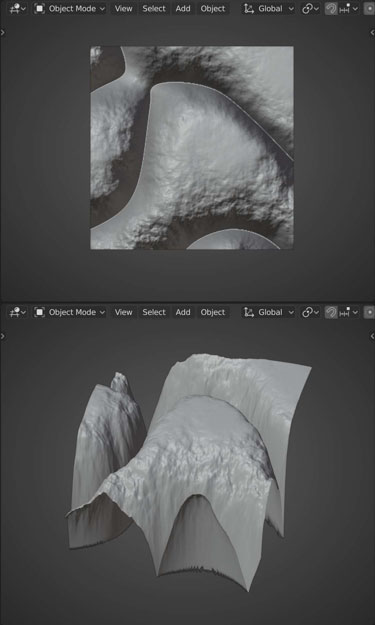Change Global transform orientation in top viewport

pos(269,8)
